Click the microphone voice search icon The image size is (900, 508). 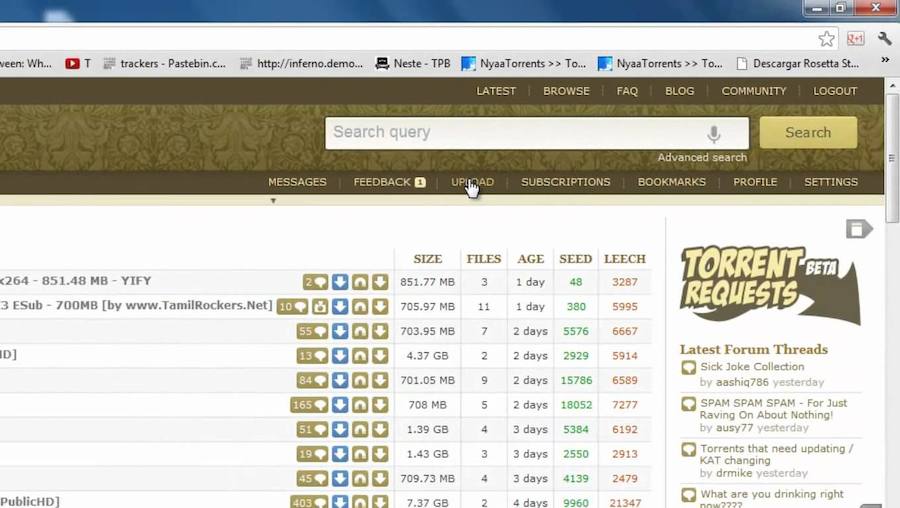pyautogui.click(x=713, y=134)
